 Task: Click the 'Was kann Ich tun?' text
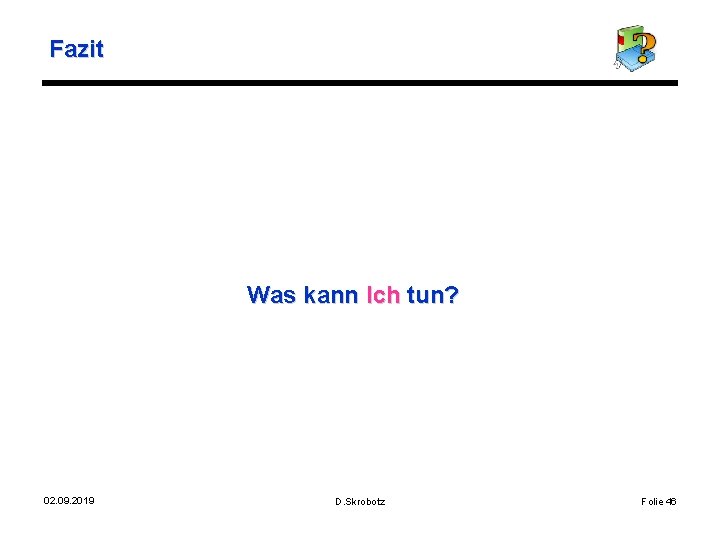click(353, 294)
